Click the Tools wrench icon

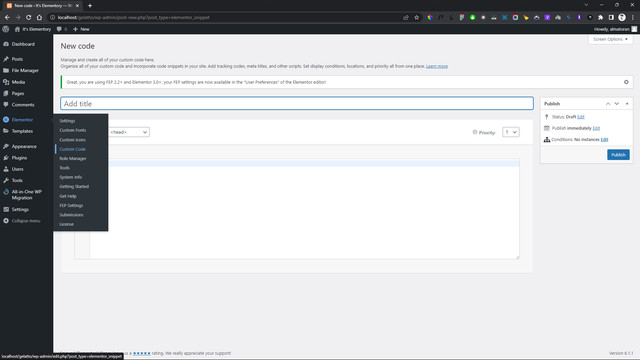(6, 180)
